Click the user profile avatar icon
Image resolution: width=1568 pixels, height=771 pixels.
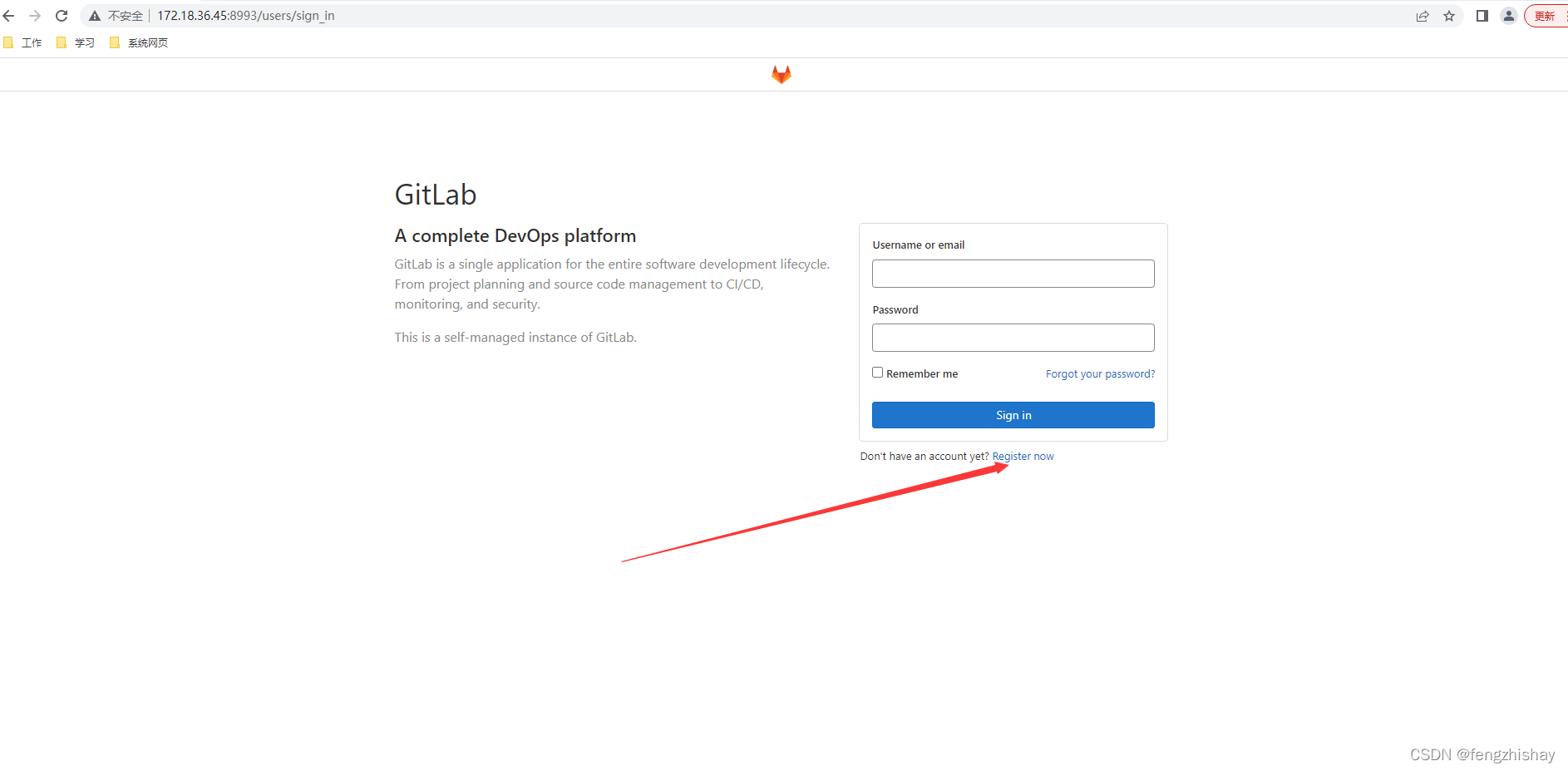click(1509, 15)
